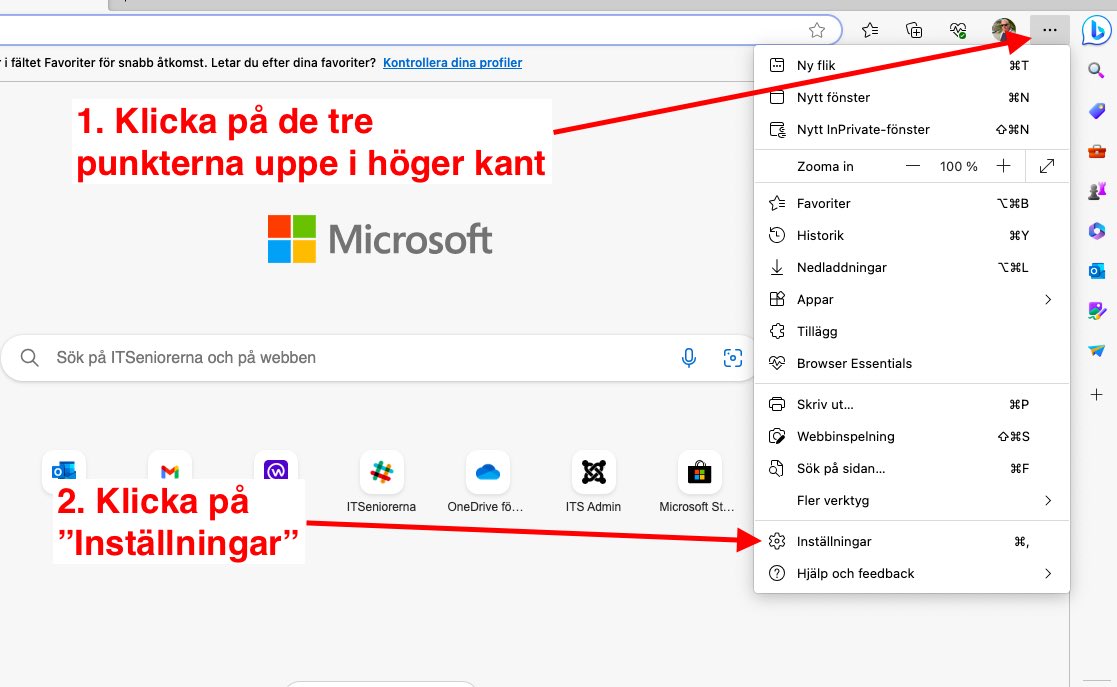1117x687 pixels.
Task: Choose Skriv ut... from the menu
Action: [912, 404]
